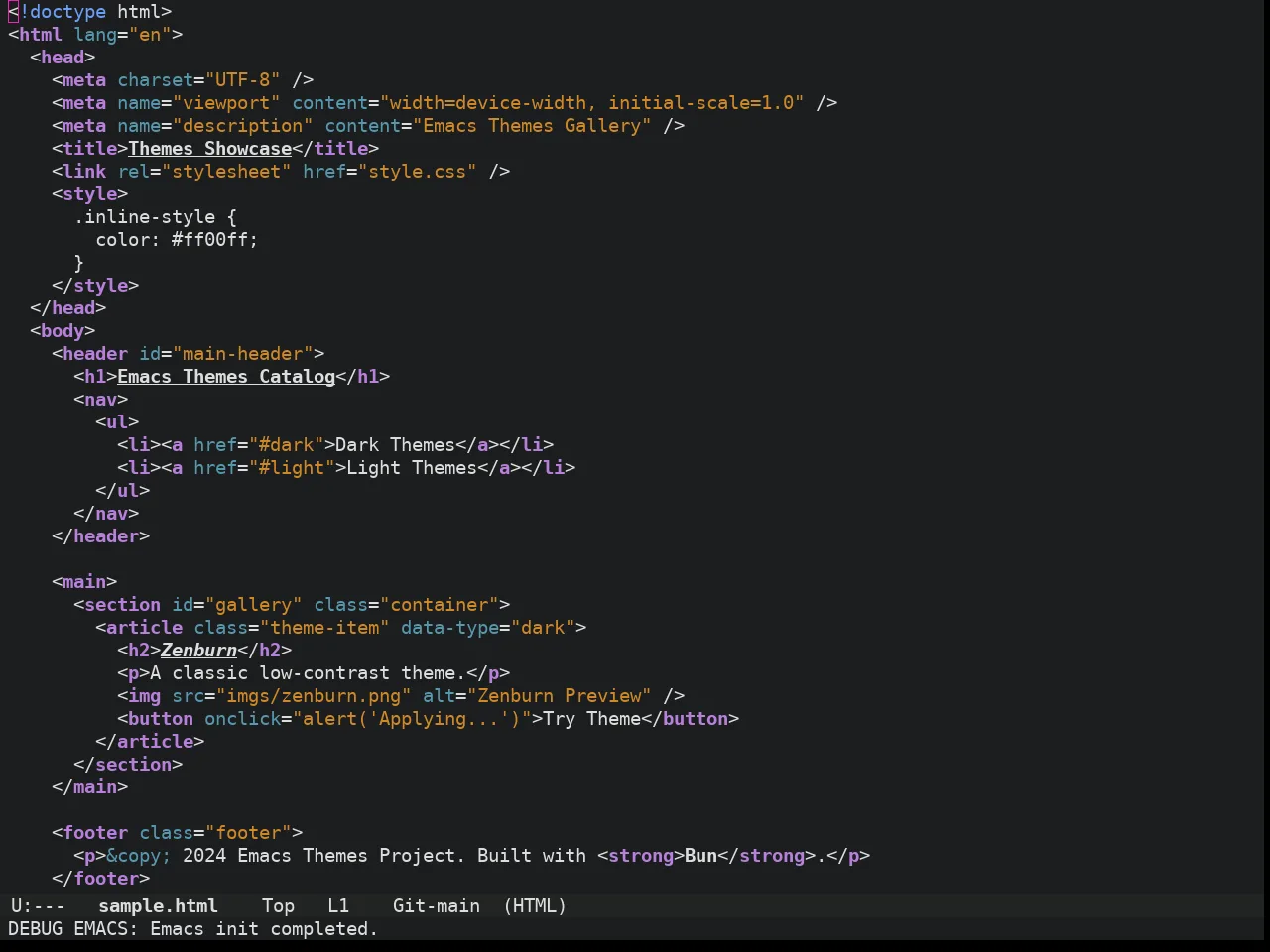
Task: Click the data-type attribute name
Action: [450, 627]
